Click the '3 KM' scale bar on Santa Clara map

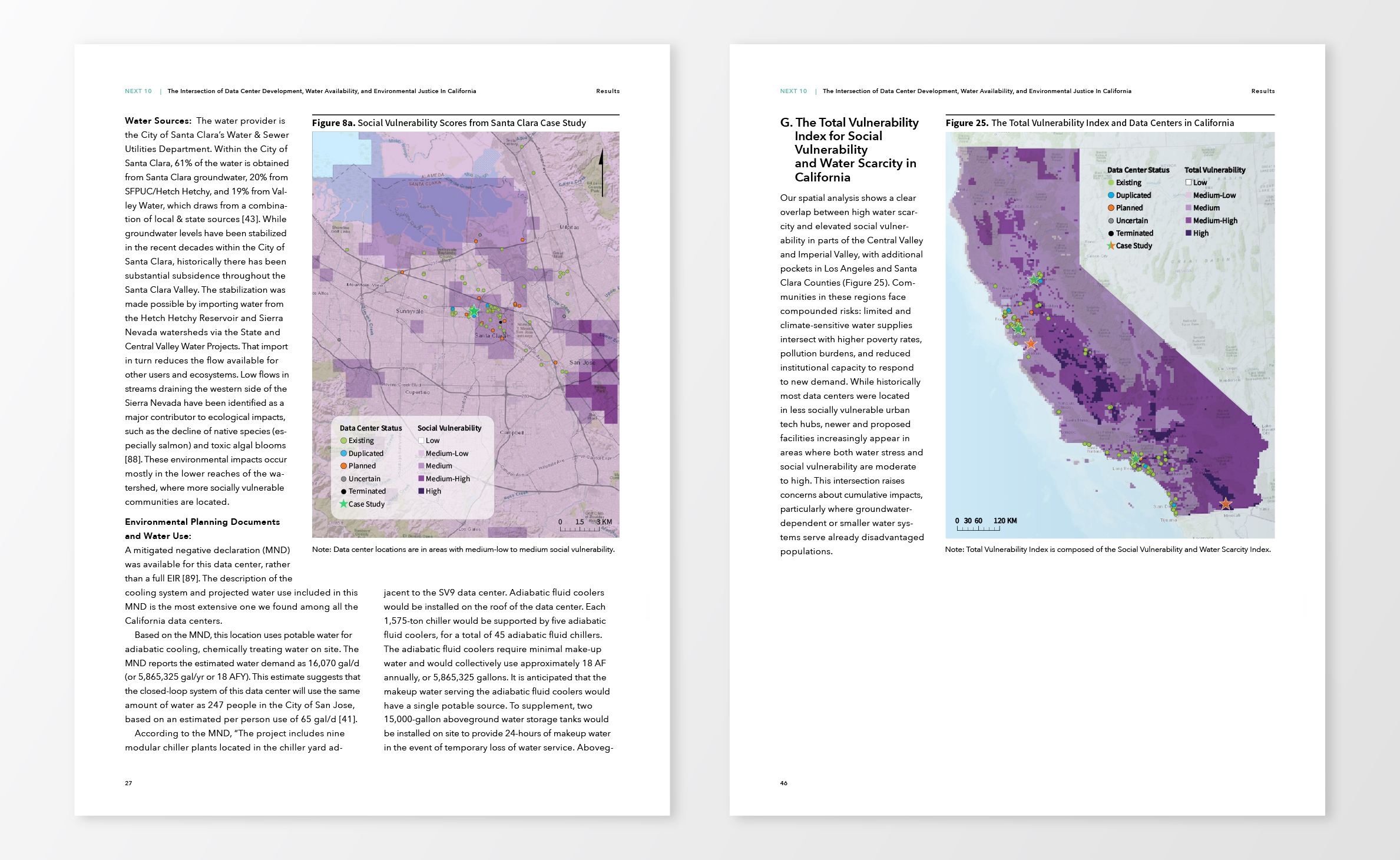585,525
